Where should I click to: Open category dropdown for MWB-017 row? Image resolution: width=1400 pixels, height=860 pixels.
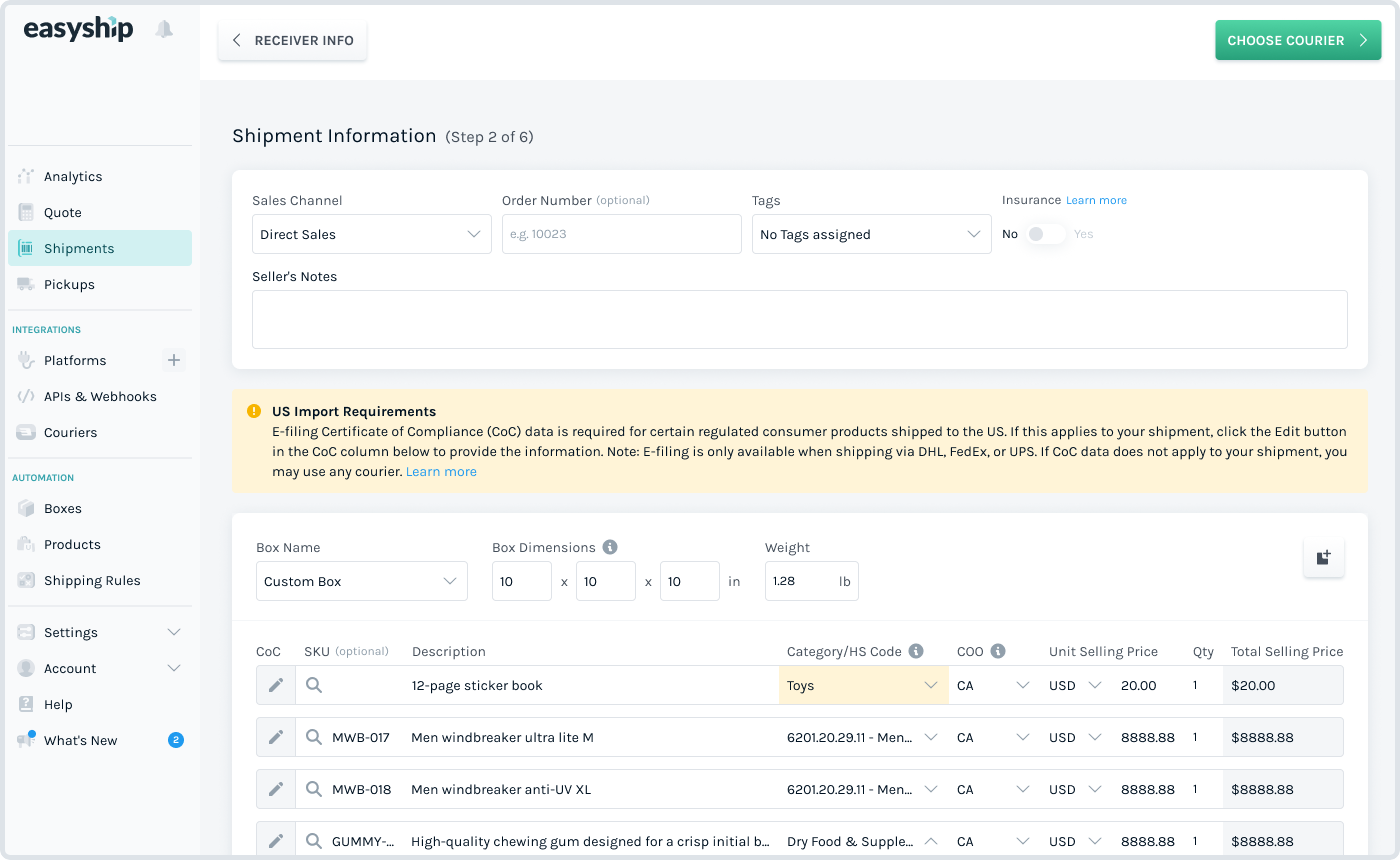[864, 737]
